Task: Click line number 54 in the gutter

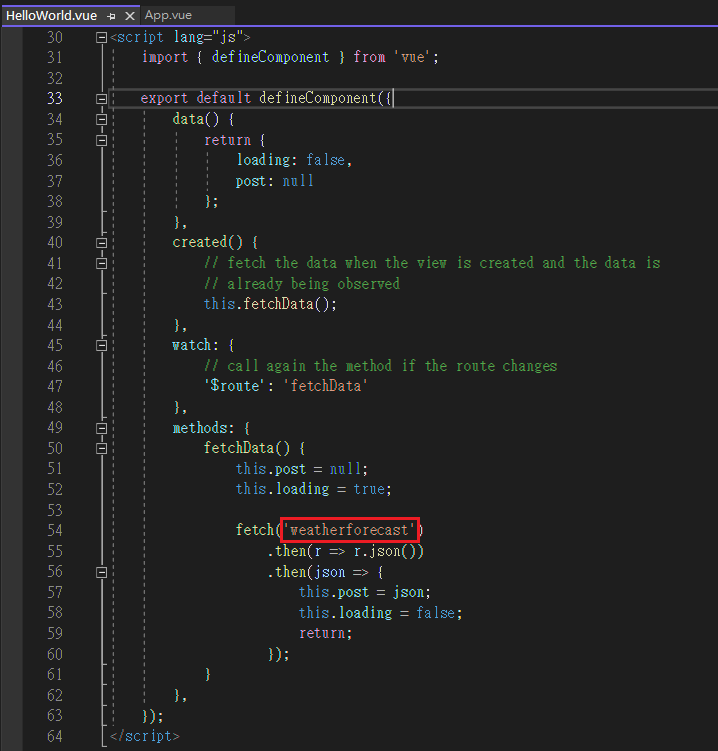Action: [x=55, y=530]
